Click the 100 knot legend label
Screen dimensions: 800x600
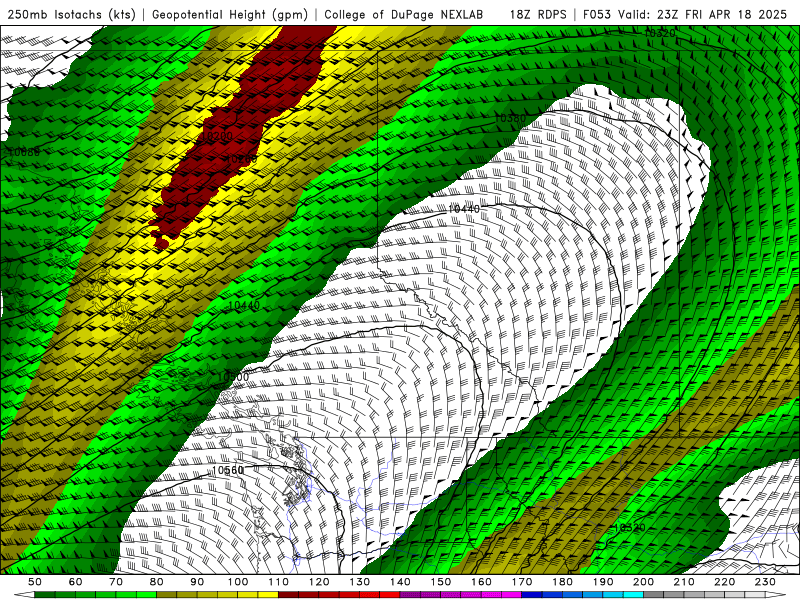[238, 582]
